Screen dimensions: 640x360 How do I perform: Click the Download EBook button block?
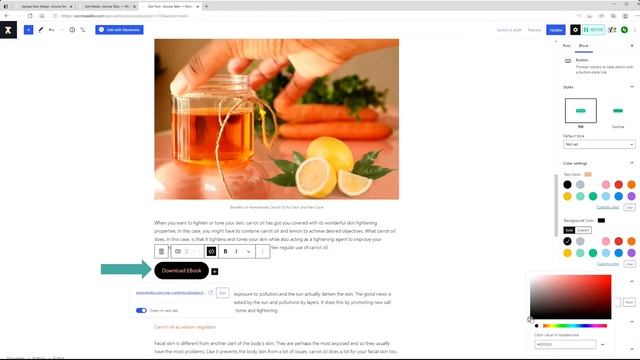(x=182, y=271)
